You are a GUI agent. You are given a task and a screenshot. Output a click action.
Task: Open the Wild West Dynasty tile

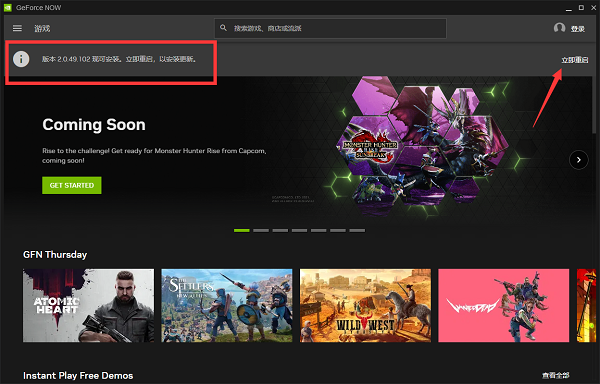click(x=365, y=305)
